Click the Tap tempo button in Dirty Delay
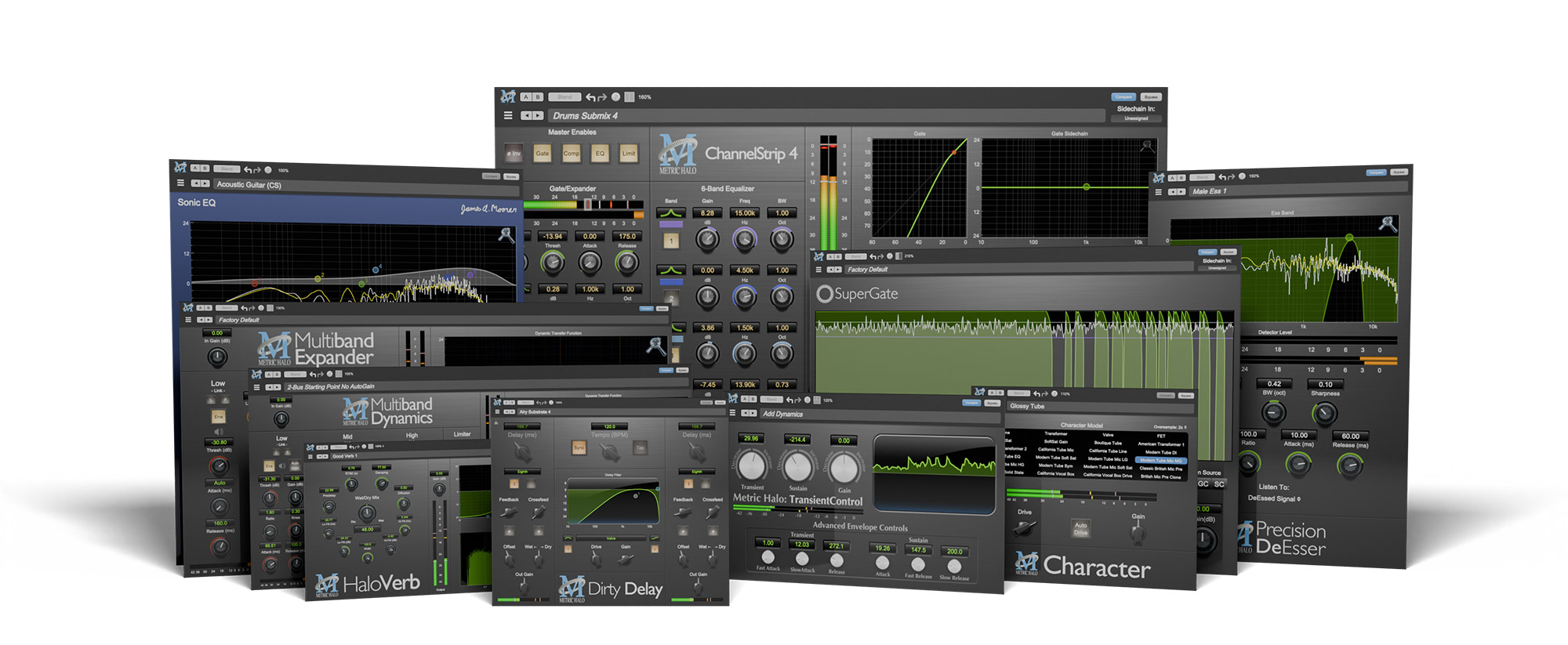This screenshot has width=1568, height=645. pyautogui.click(x=640, y=448)
